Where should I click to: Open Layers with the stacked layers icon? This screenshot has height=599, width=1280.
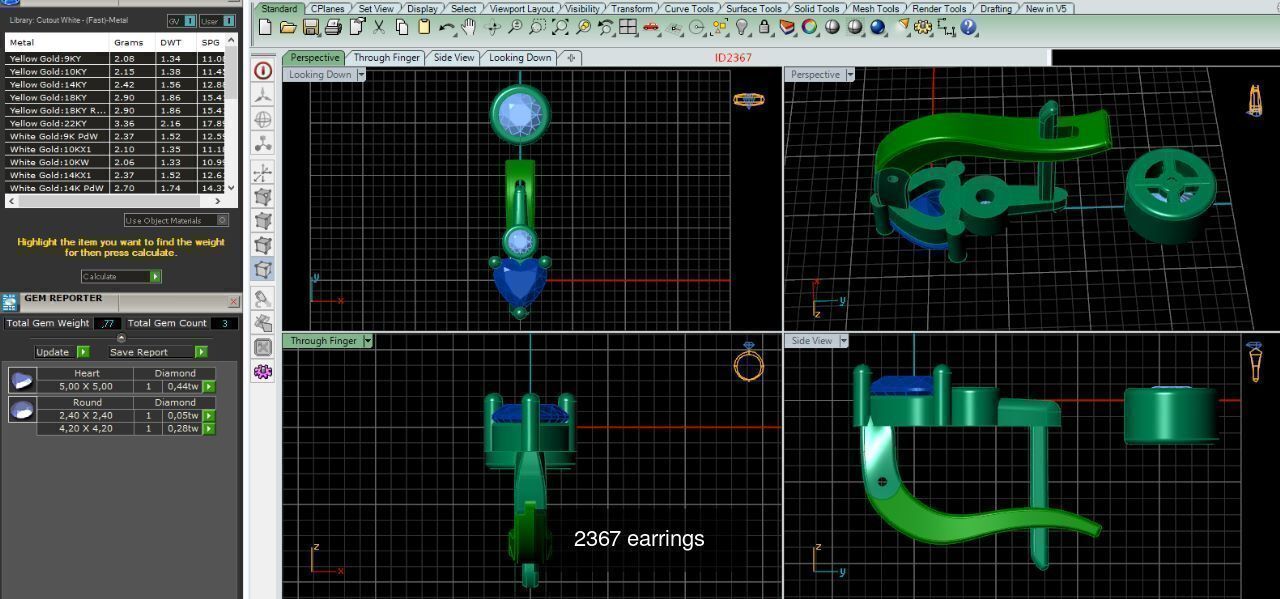[x=787, y=27]
